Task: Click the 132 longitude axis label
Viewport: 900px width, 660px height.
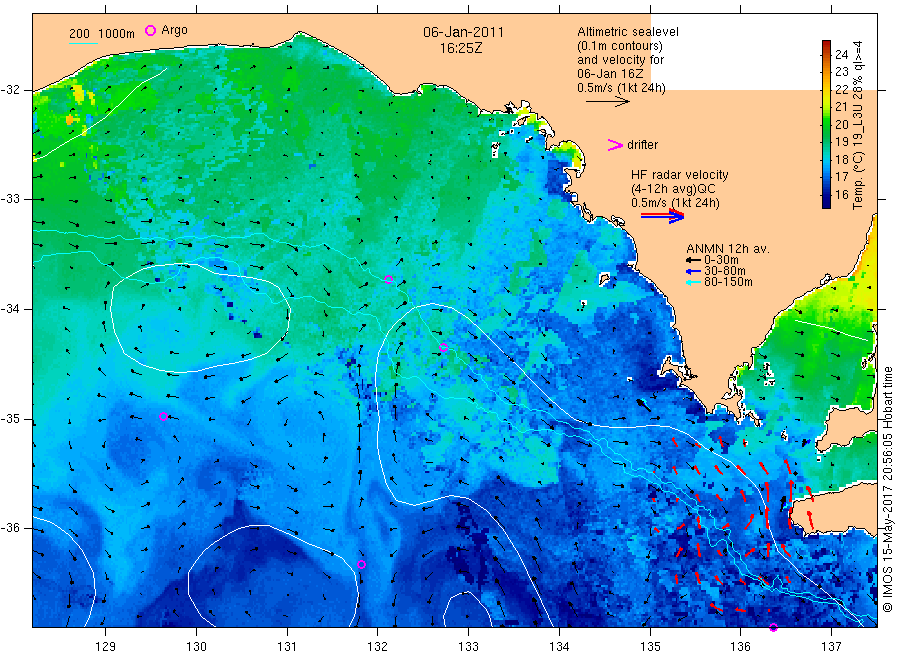Action: coord(378,647)
